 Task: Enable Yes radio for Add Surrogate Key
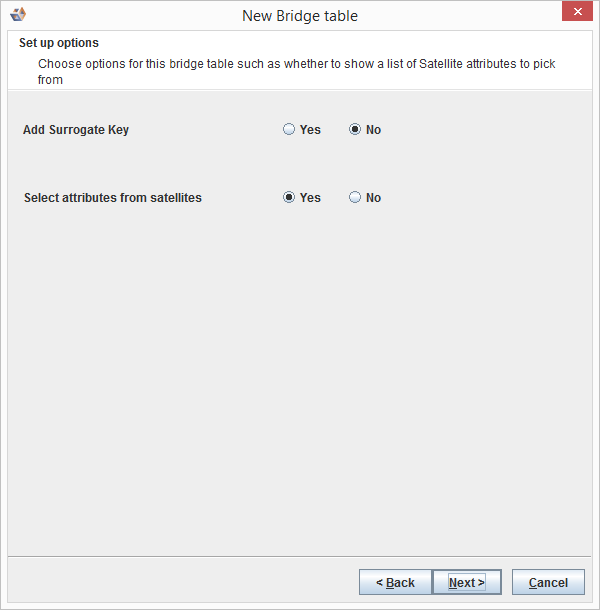pyautogui.click(x=289, y=130)
